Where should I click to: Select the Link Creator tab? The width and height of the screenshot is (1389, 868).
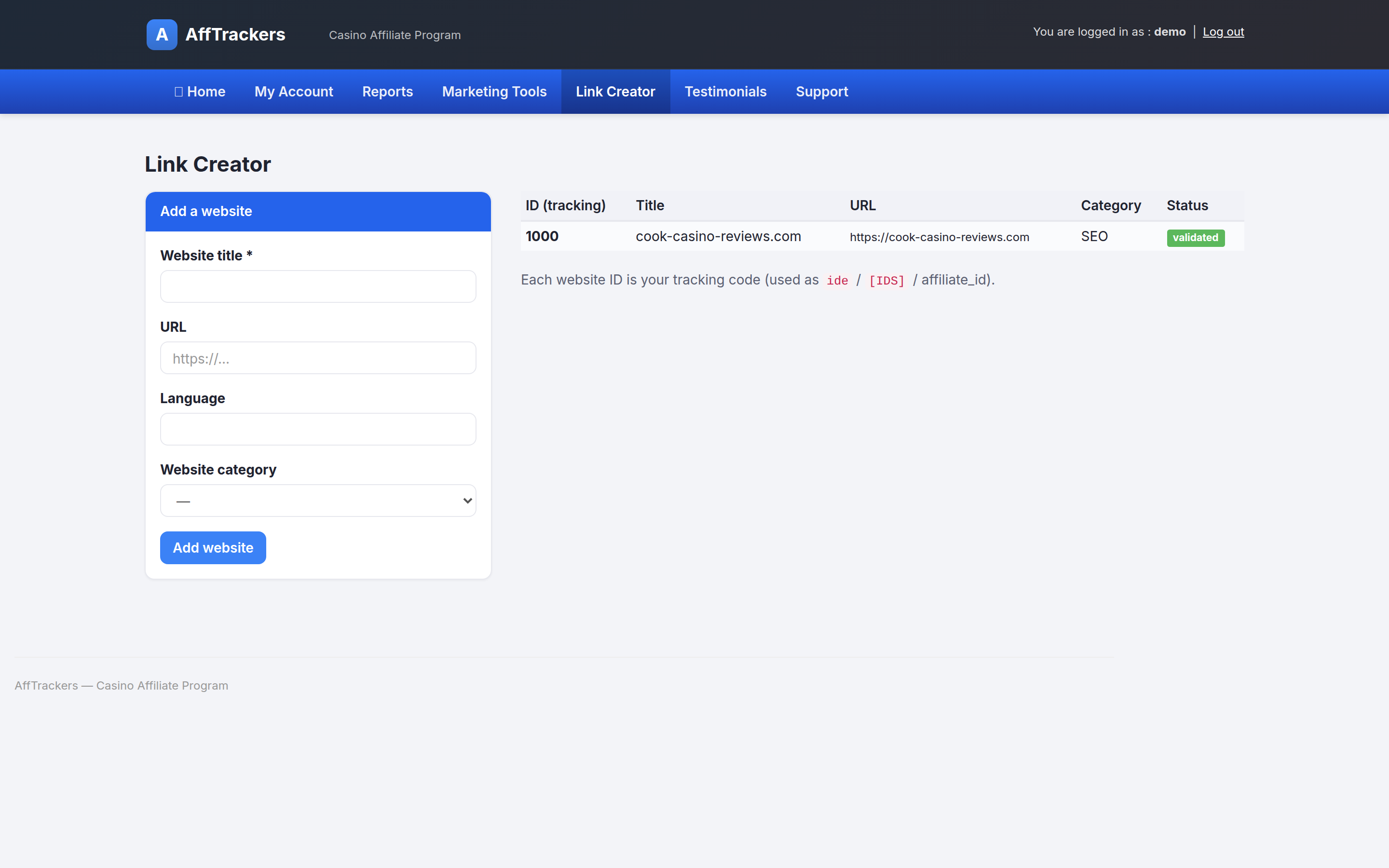(615, 92)
